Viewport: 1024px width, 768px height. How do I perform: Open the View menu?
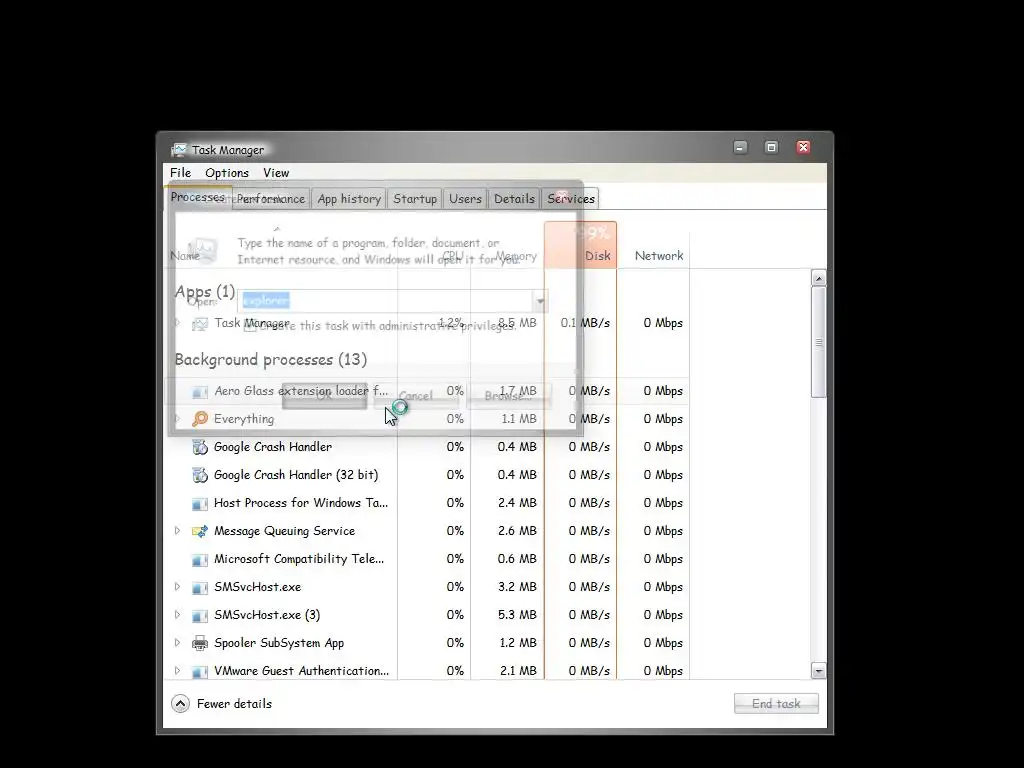click(x=276, y=172)
